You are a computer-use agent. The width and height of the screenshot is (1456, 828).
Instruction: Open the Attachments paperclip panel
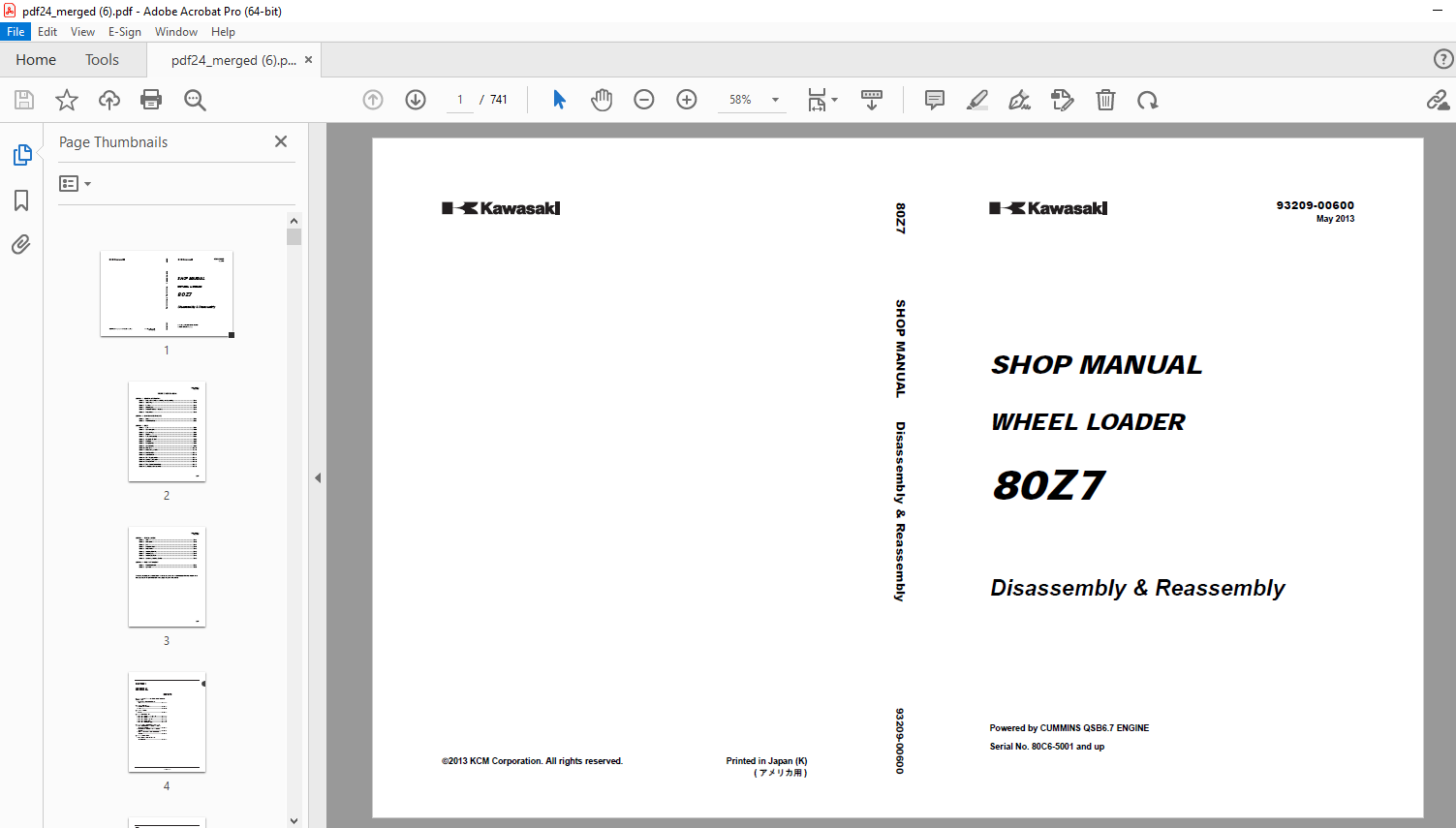tap(21, 244)
